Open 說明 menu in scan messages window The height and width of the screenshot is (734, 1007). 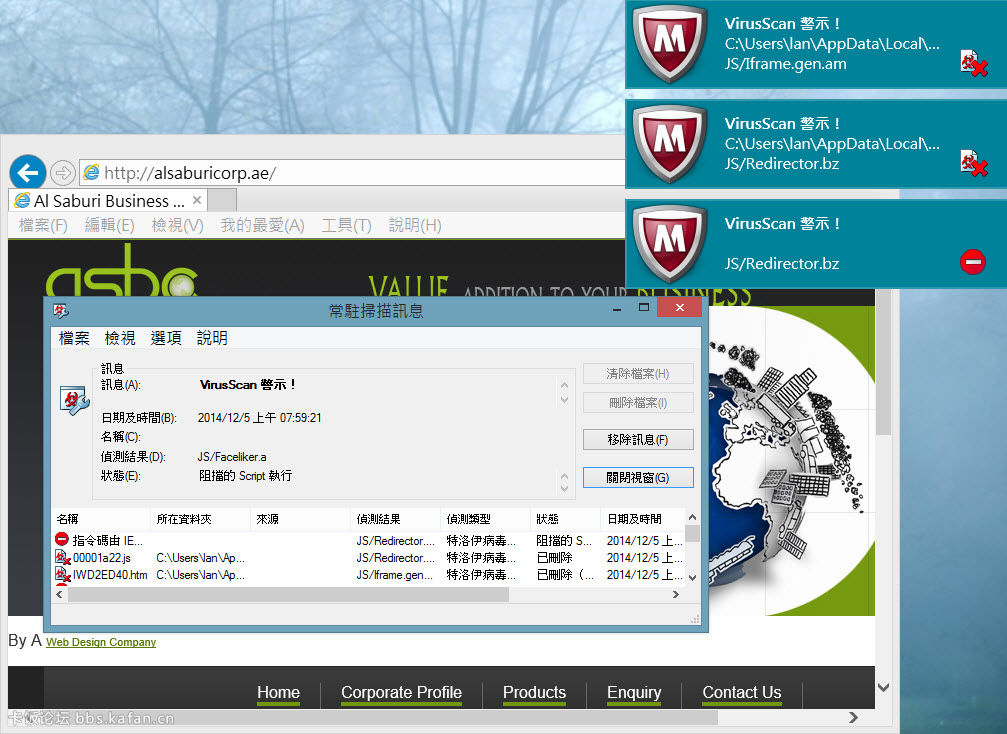click(212, 338)
